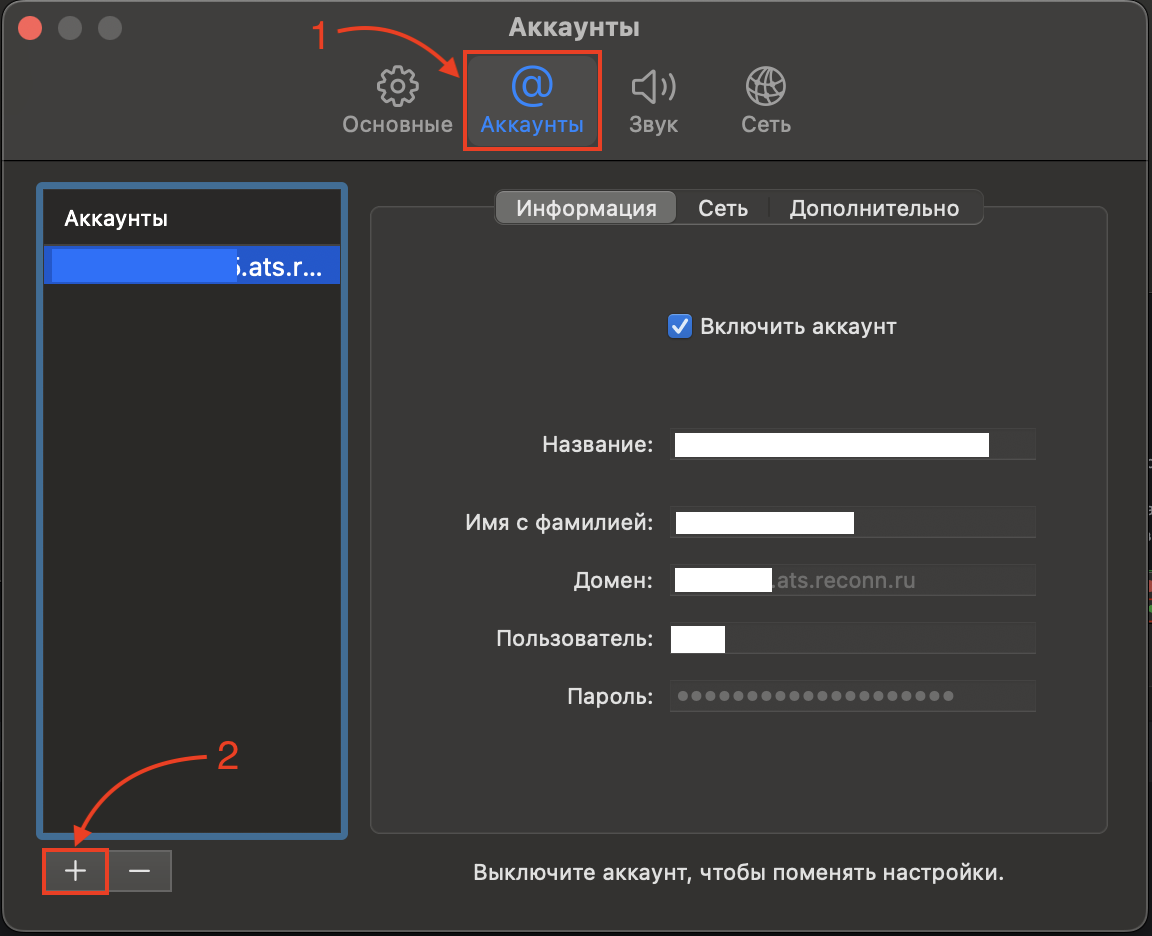Switch to the Сеть segment tab in account panel

pyautogui.click(x=722, y=208)
